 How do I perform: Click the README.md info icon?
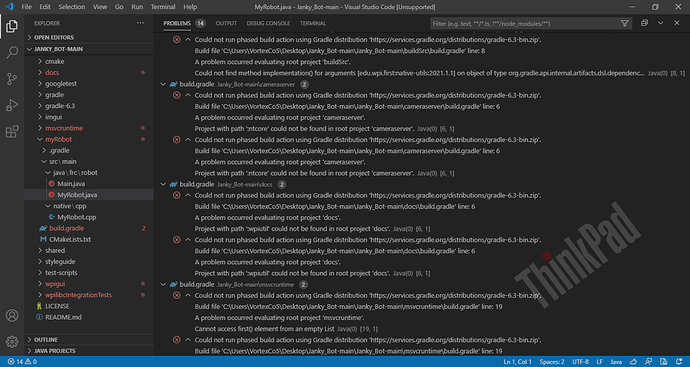point(39,317)
